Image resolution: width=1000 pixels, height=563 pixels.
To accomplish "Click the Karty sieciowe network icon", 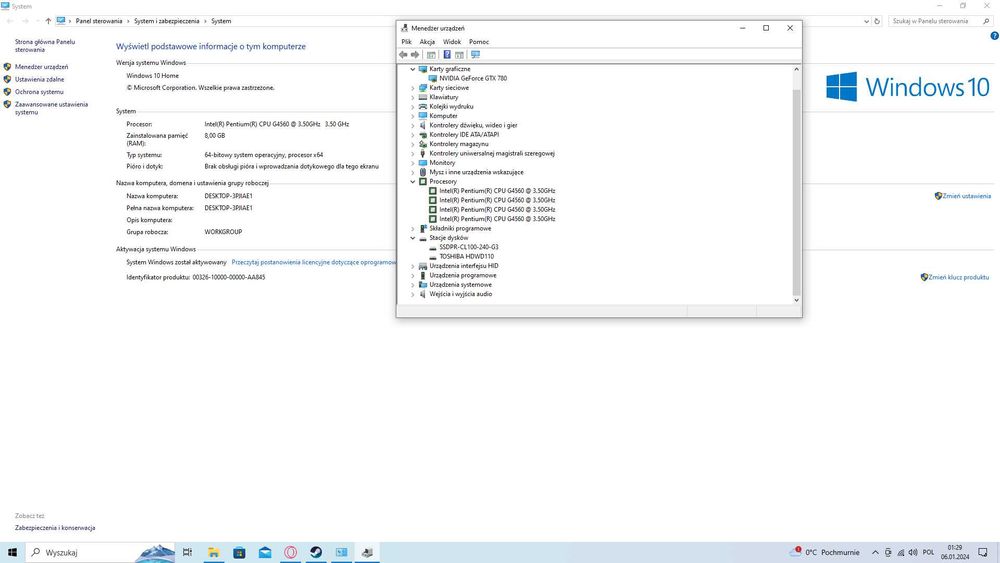I will (x=422, y=88).
